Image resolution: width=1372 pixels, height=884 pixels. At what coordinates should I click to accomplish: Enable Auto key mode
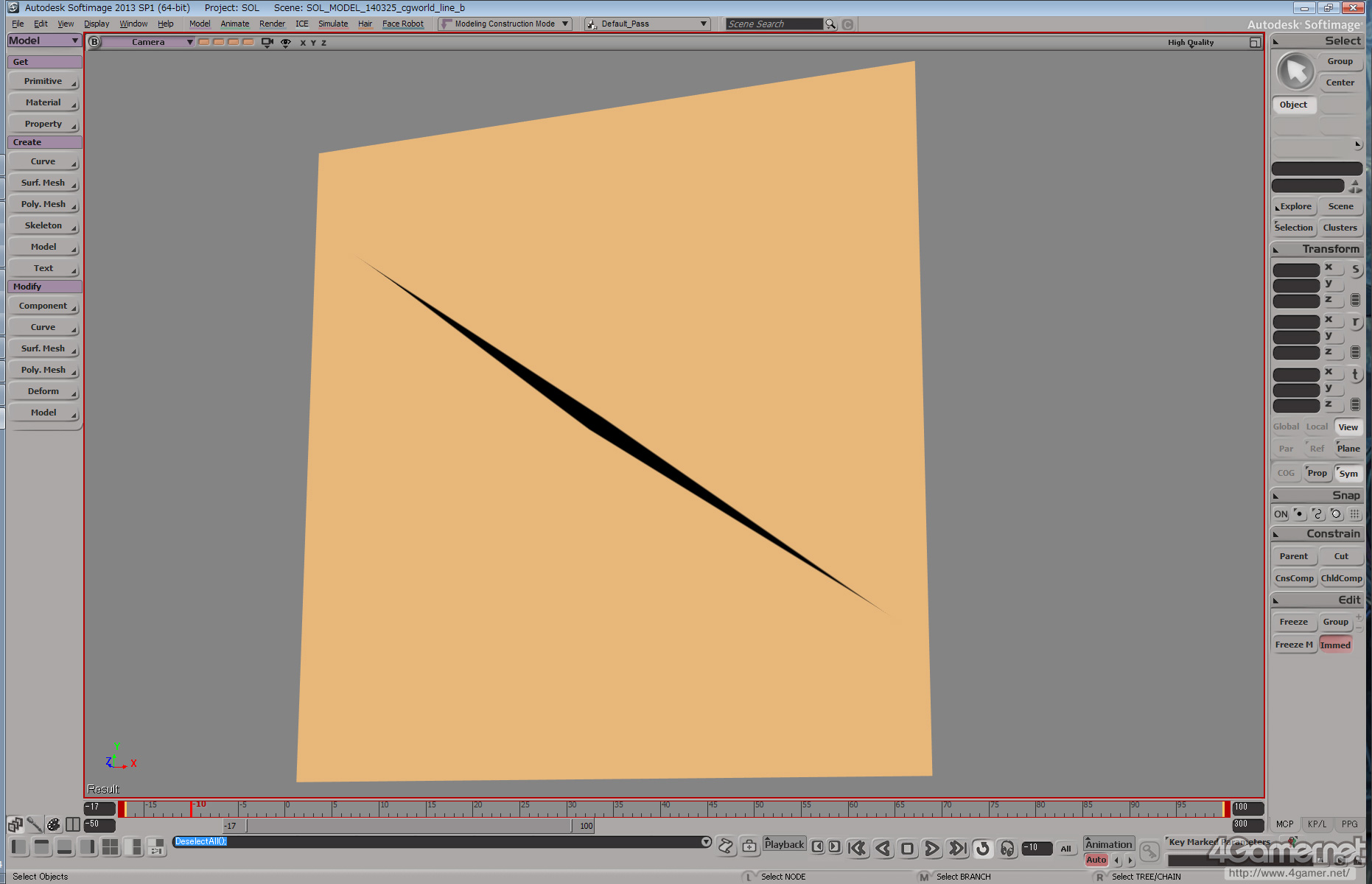click(1096, 860)
